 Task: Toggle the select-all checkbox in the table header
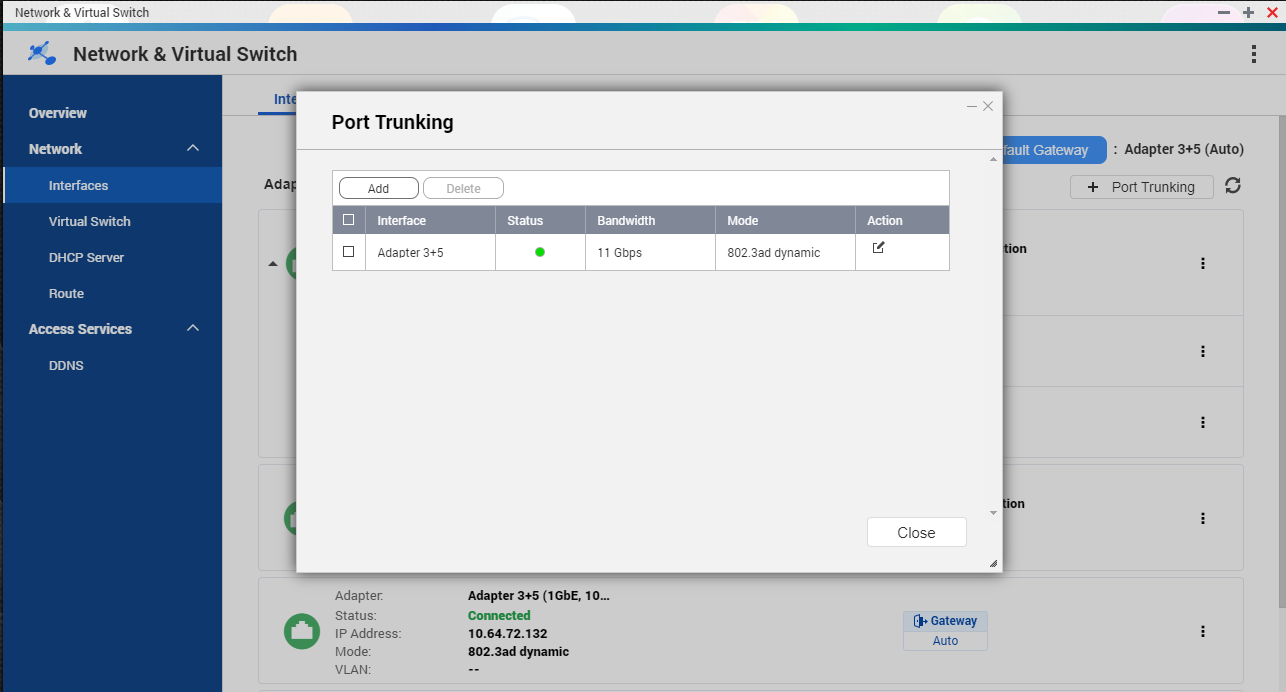[349, 220]
